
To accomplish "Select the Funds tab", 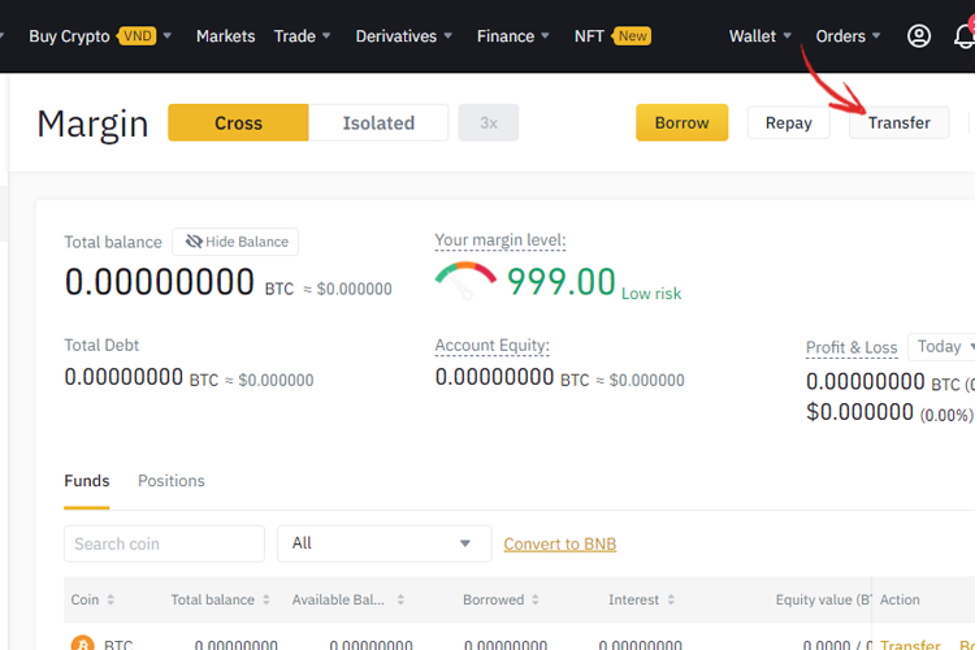I will pyautogui.click(x=87, y=481).
